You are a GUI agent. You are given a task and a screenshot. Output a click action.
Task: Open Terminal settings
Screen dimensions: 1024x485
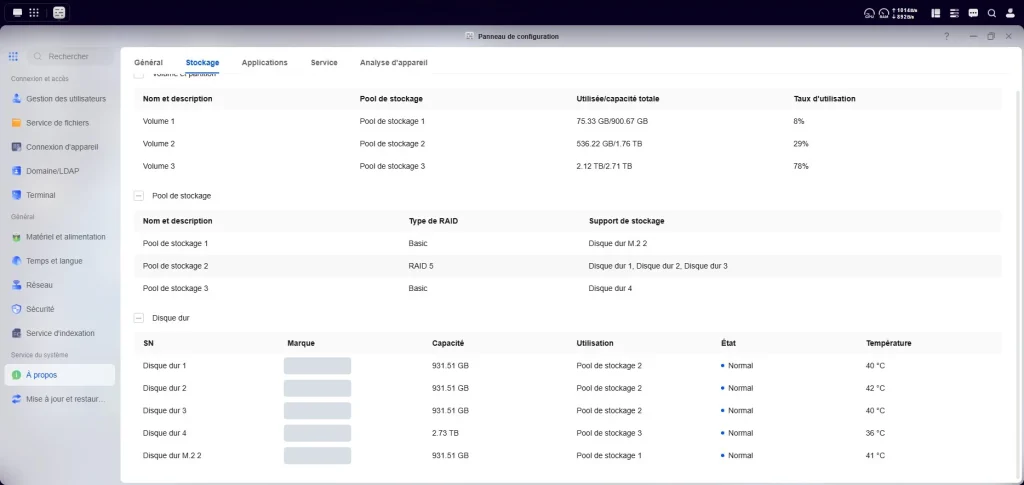pyautogui.click(x=59, y=195)
